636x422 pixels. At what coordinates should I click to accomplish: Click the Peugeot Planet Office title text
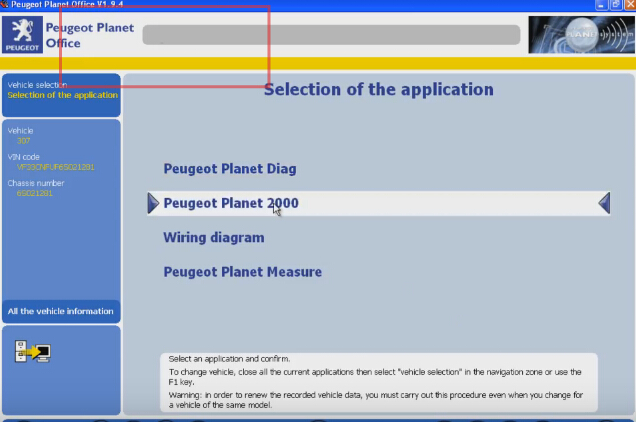(x=90, y=35)
